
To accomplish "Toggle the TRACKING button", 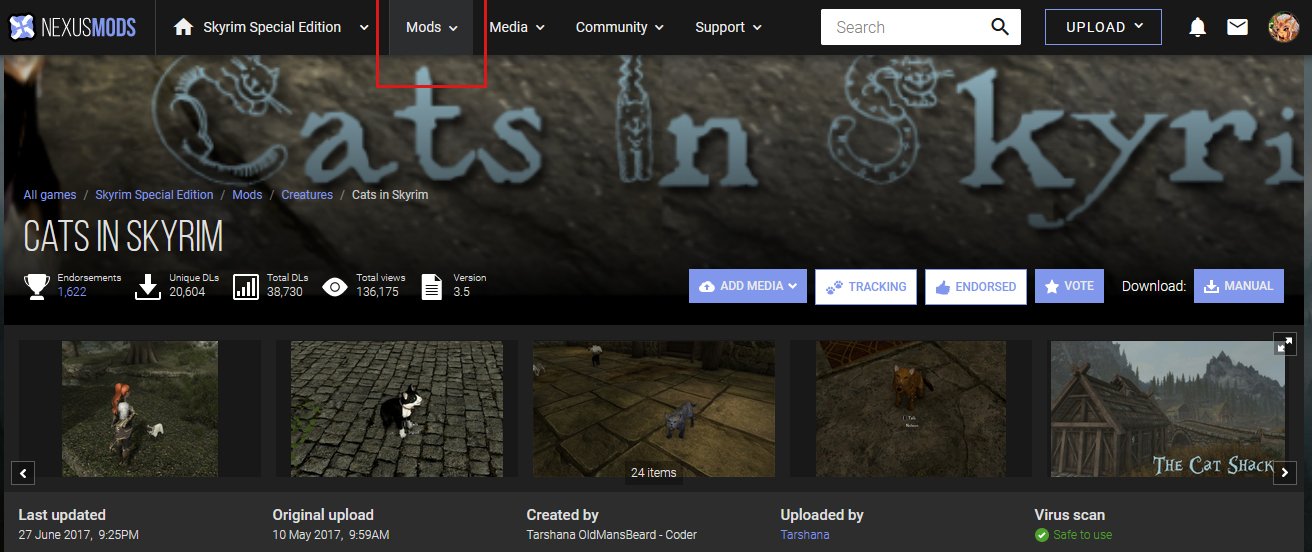I will click(866, 286).
